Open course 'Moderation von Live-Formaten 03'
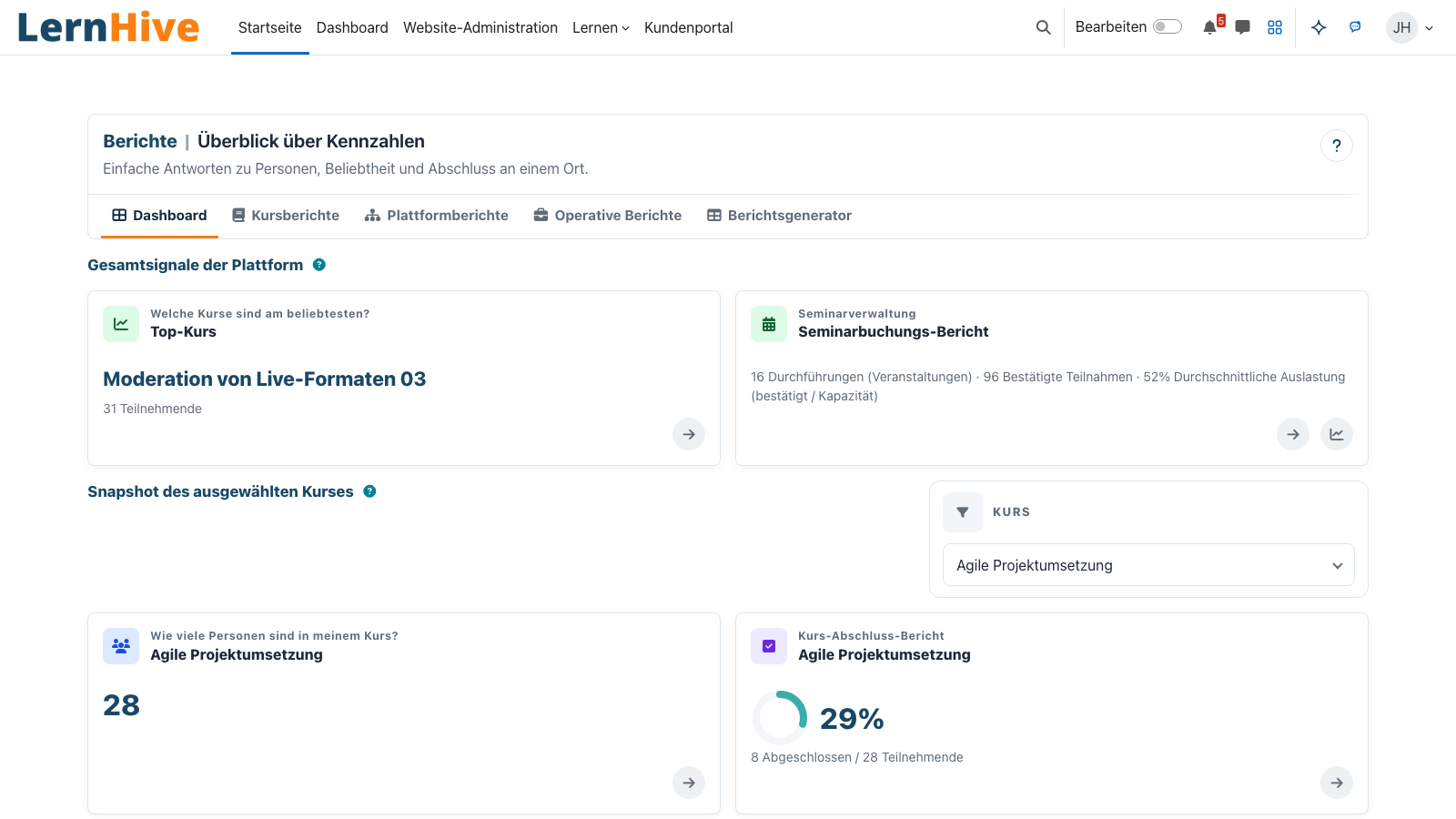1456x819 pixels. [x=264, y=379]
